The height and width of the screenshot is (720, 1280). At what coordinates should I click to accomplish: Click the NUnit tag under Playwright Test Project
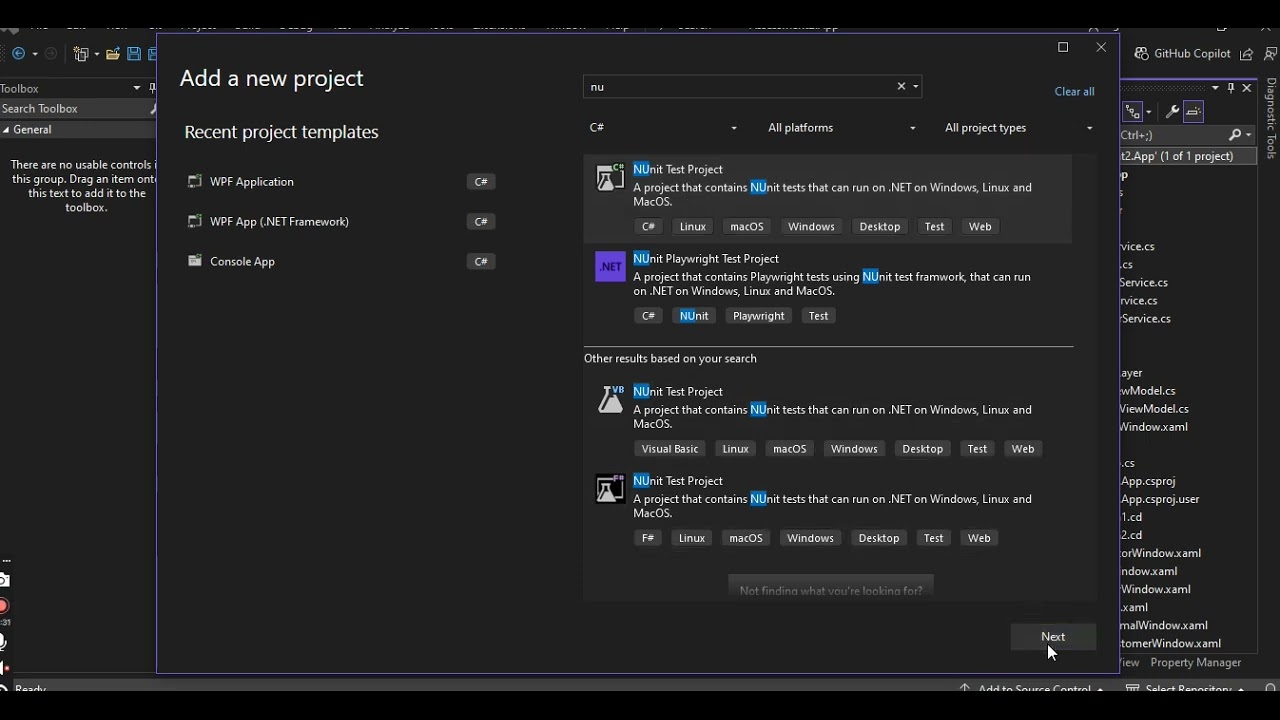(x=694, y=316)
